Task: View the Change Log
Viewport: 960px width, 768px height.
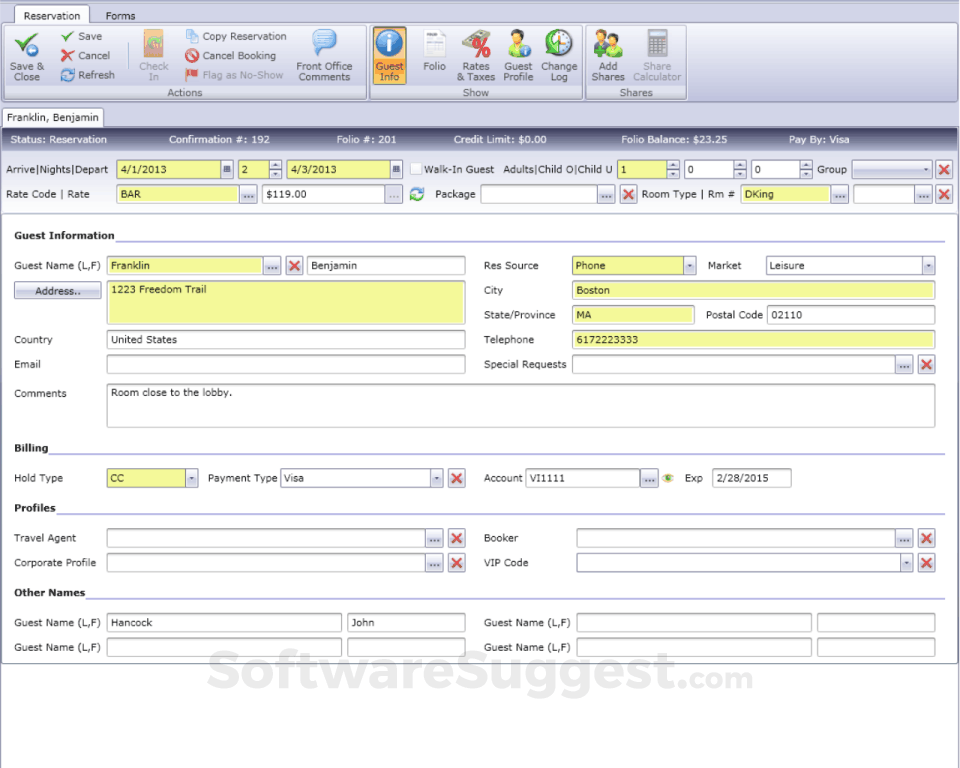Action: pyautogui.click(x=559, y=55)
